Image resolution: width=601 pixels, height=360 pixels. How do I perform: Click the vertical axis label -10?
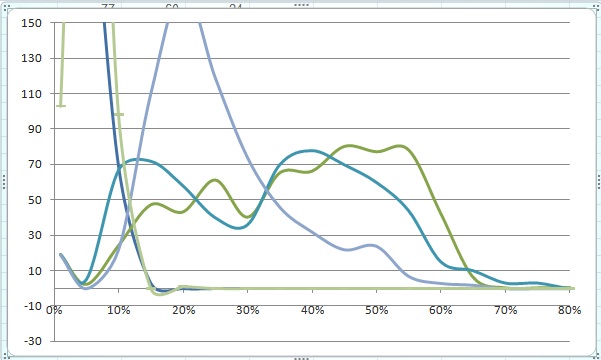click(x=32, y=306)
